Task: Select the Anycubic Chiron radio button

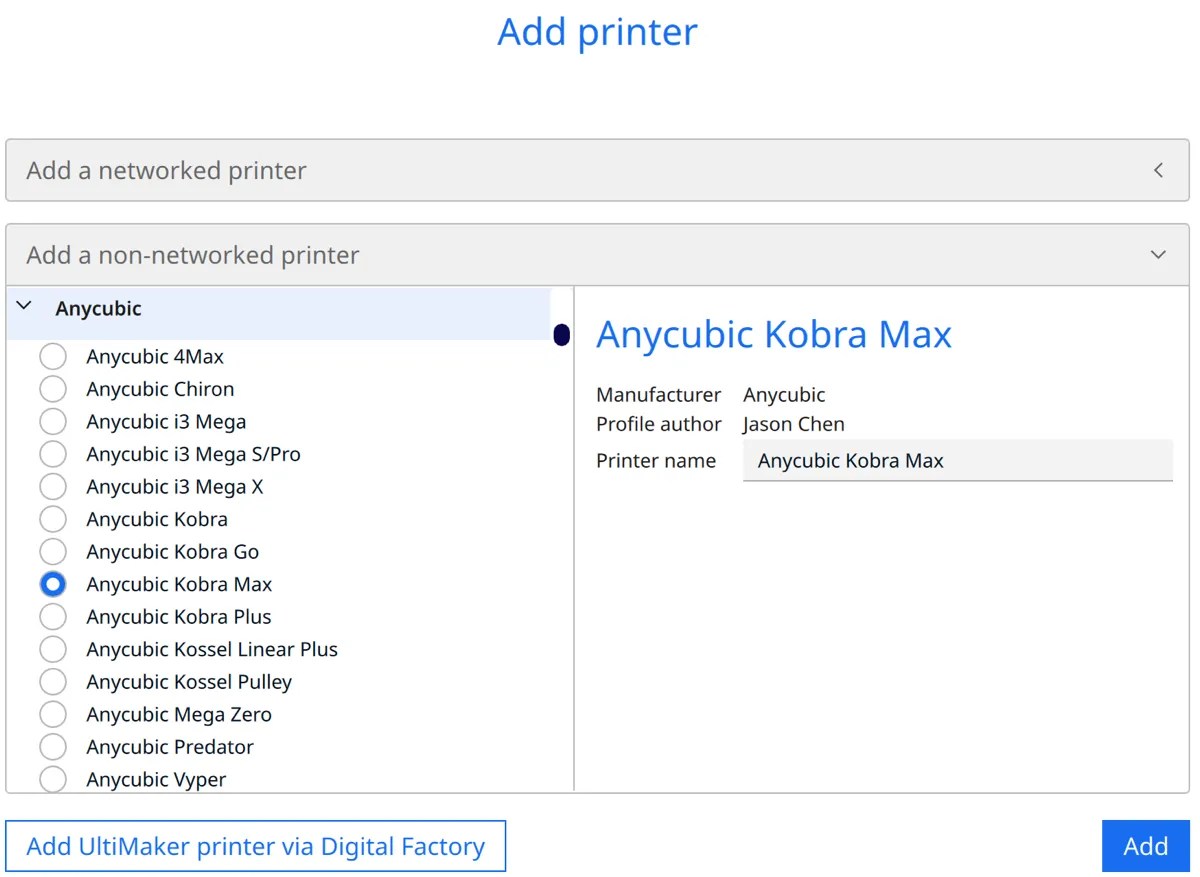Action: [x=53, y=389]
